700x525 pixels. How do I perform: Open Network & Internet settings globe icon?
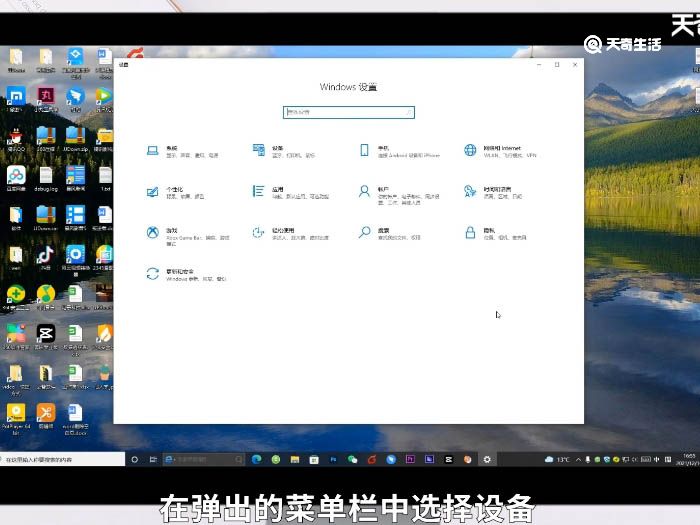click(x=470, y=151)
